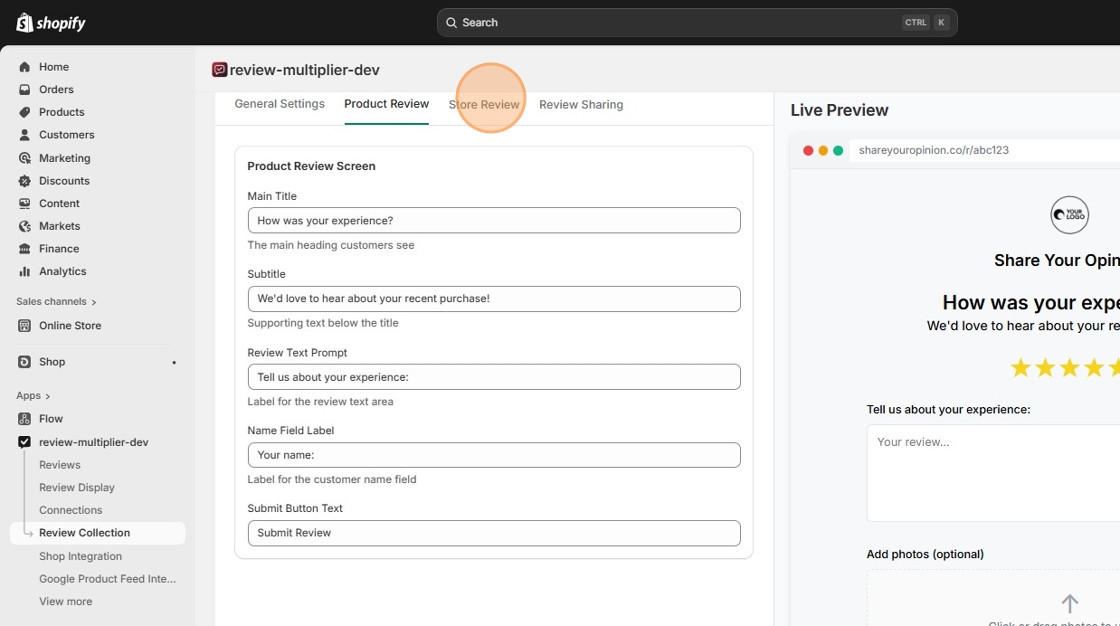The height and width of the screenshot is (626, 1120).
Task: Open the General Settings tab
Action: (279, 104)
